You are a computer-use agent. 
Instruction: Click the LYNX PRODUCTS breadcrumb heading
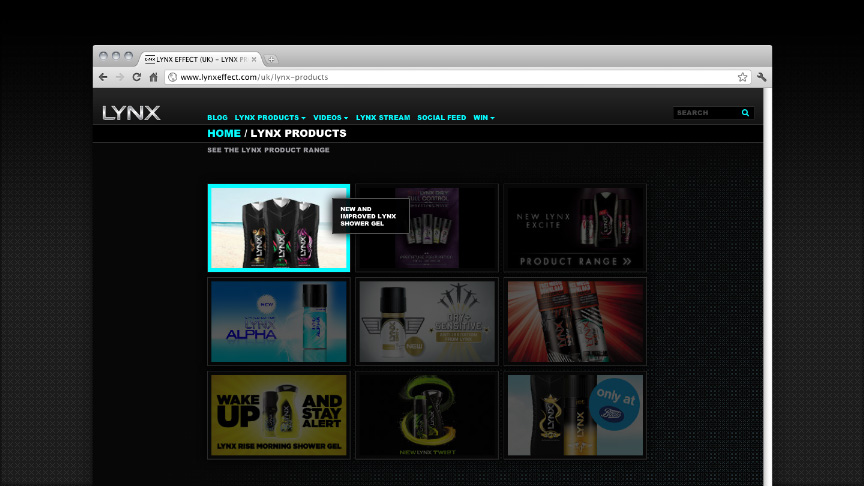pyautogui.click(x=298, y=133)
